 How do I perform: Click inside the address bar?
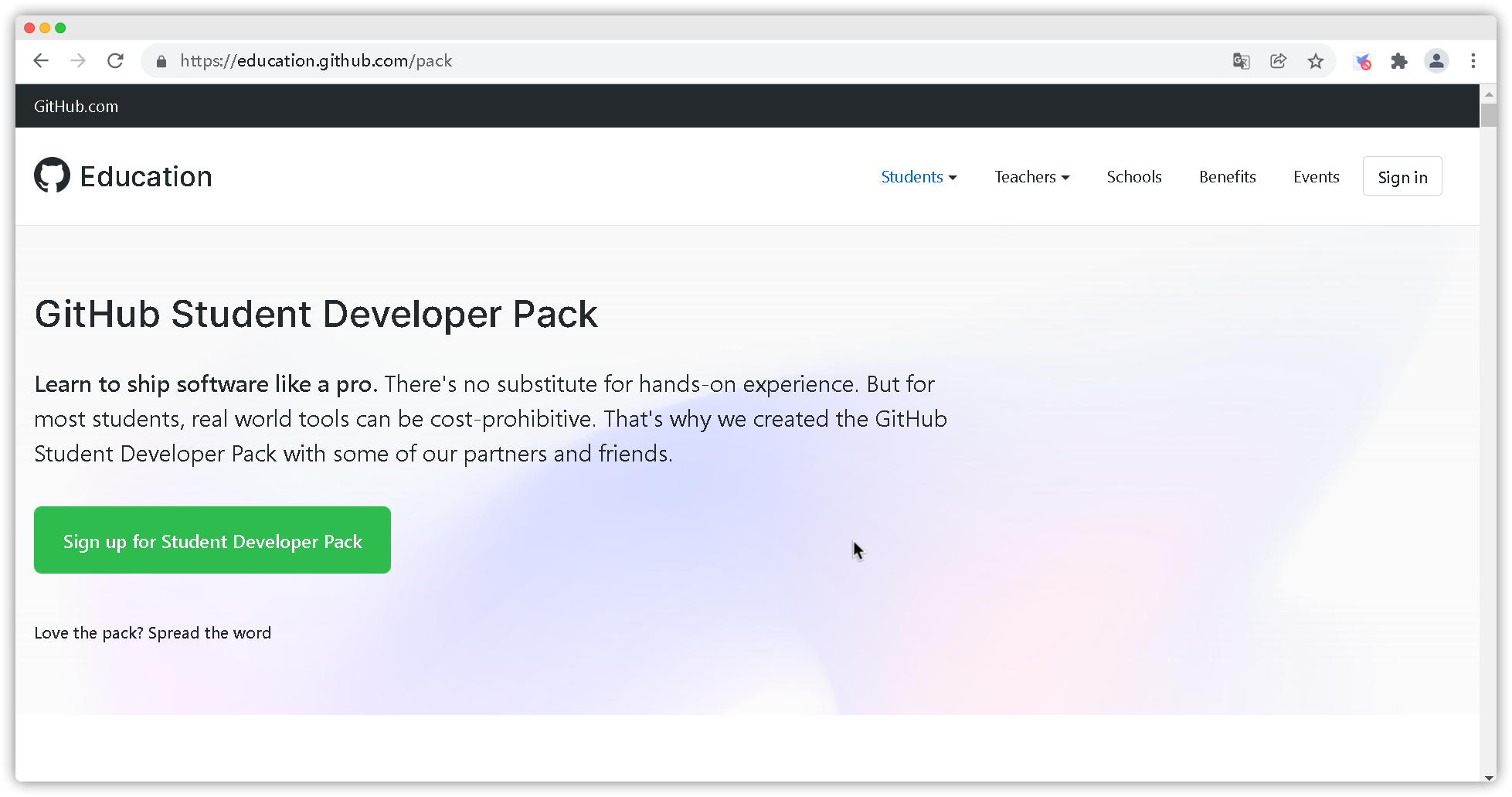tap(541, 60)
